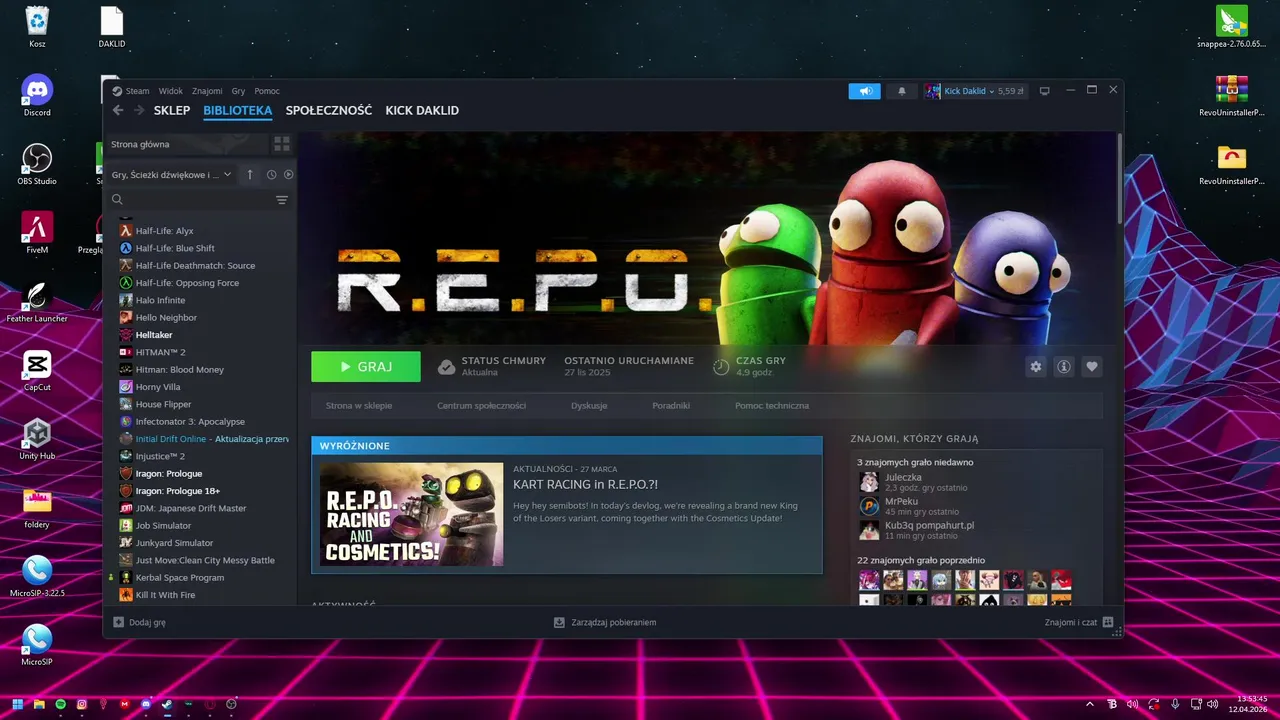Add R.E.P.O. to favorites heart icon
The image size is (1280, 720).
(1092, 367)
